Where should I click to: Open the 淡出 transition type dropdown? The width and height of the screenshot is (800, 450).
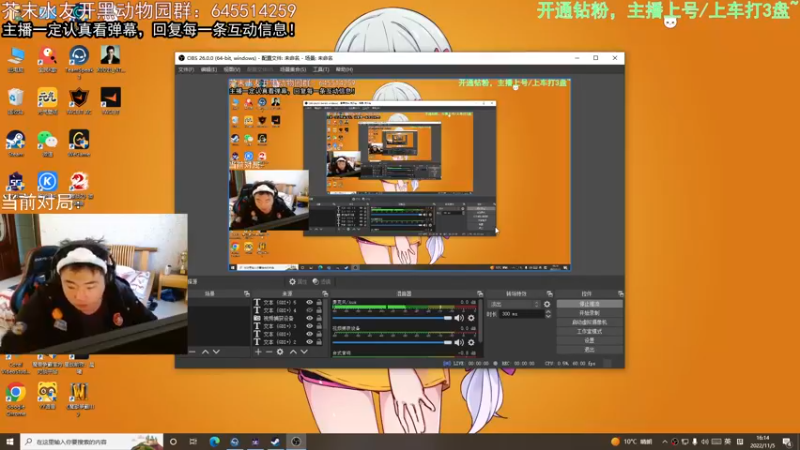point(514,304)
